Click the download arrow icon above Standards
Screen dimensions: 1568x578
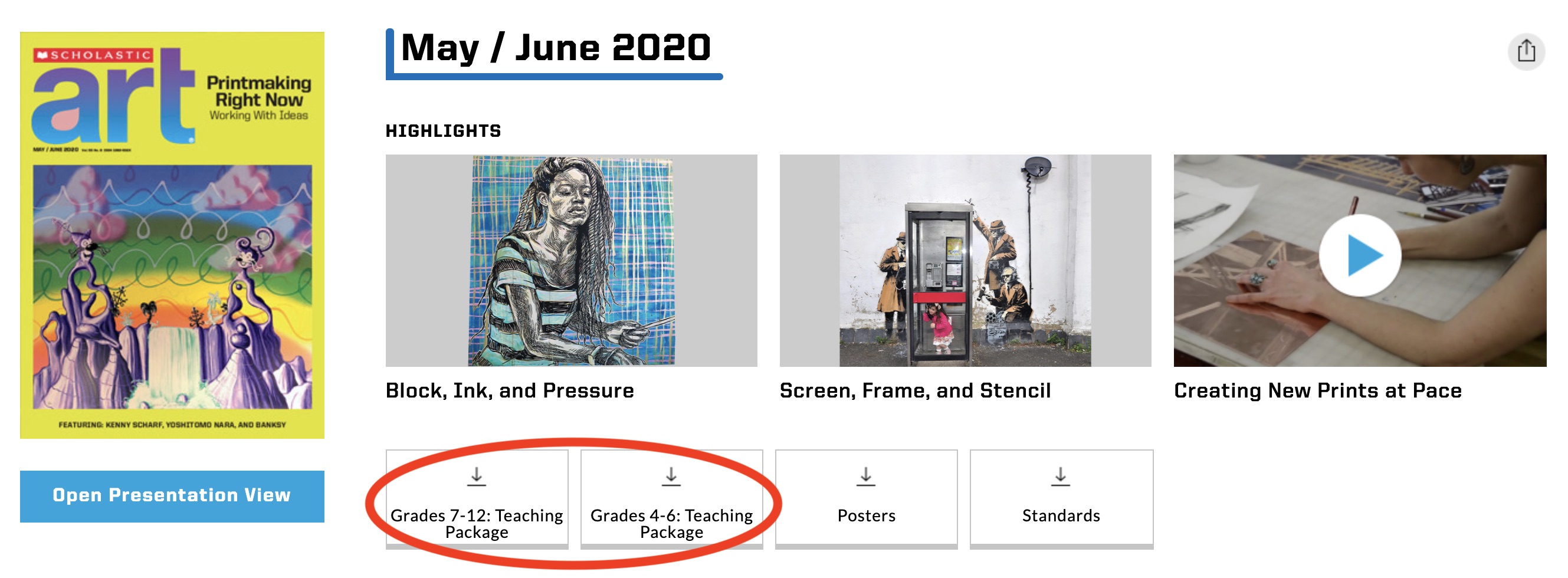[1060, 477]
